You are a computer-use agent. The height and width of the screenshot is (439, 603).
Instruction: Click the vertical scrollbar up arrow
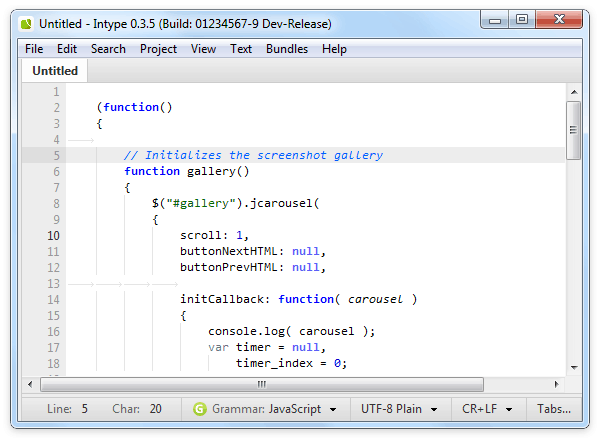pos(573,92)
